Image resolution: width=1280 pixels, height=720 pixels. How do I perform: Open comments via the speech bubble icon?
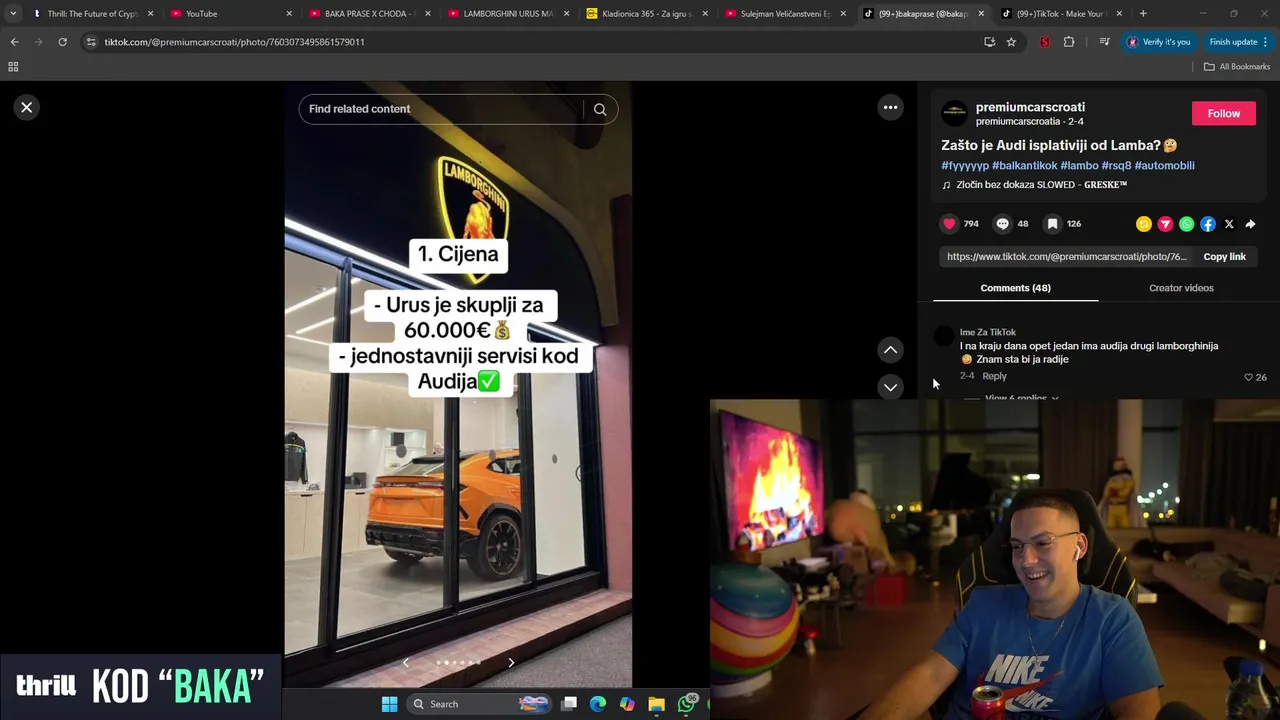click(1002, 224)
